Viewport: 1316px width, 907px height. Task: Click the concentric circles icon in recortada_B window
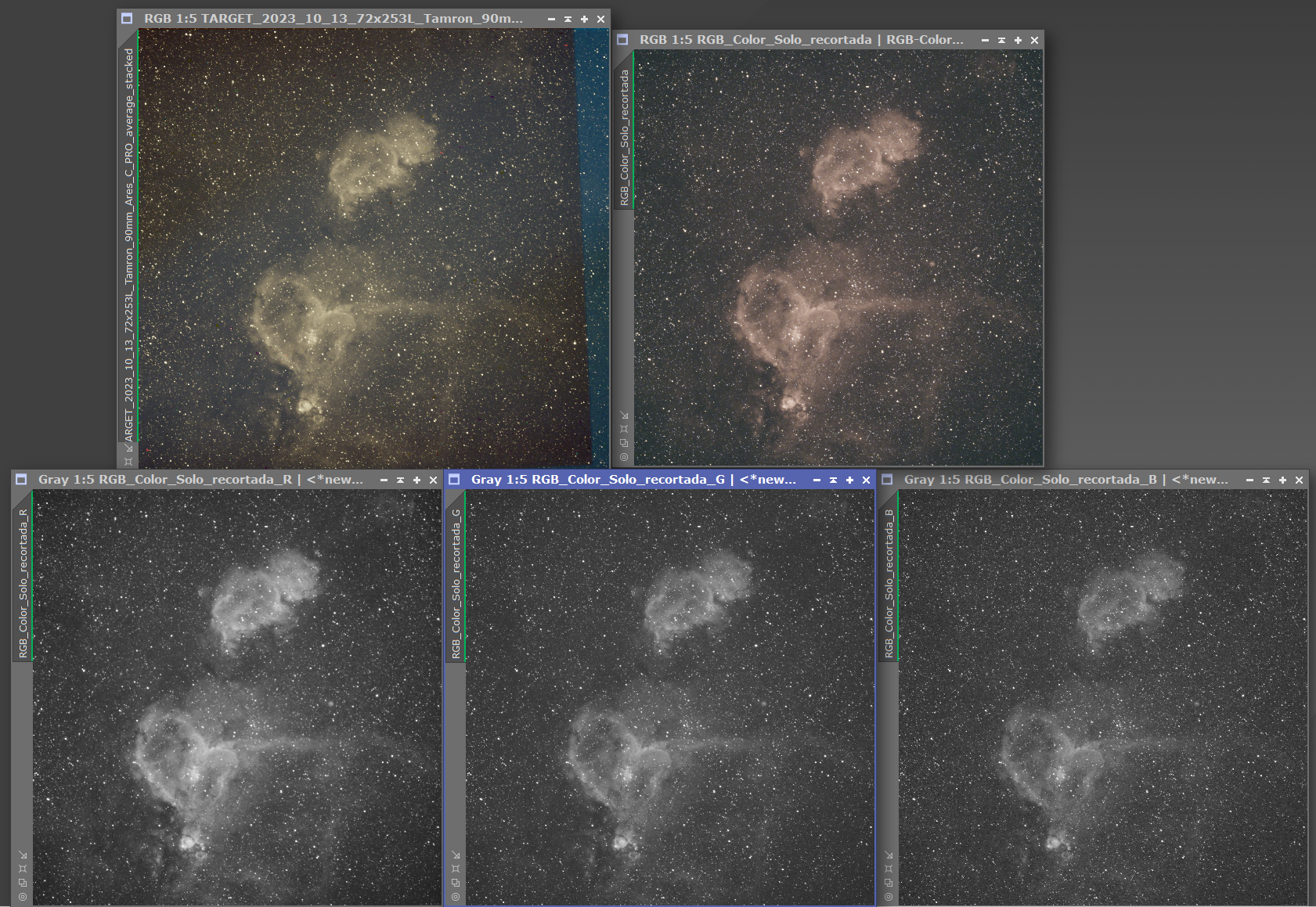tap(889, 897)
